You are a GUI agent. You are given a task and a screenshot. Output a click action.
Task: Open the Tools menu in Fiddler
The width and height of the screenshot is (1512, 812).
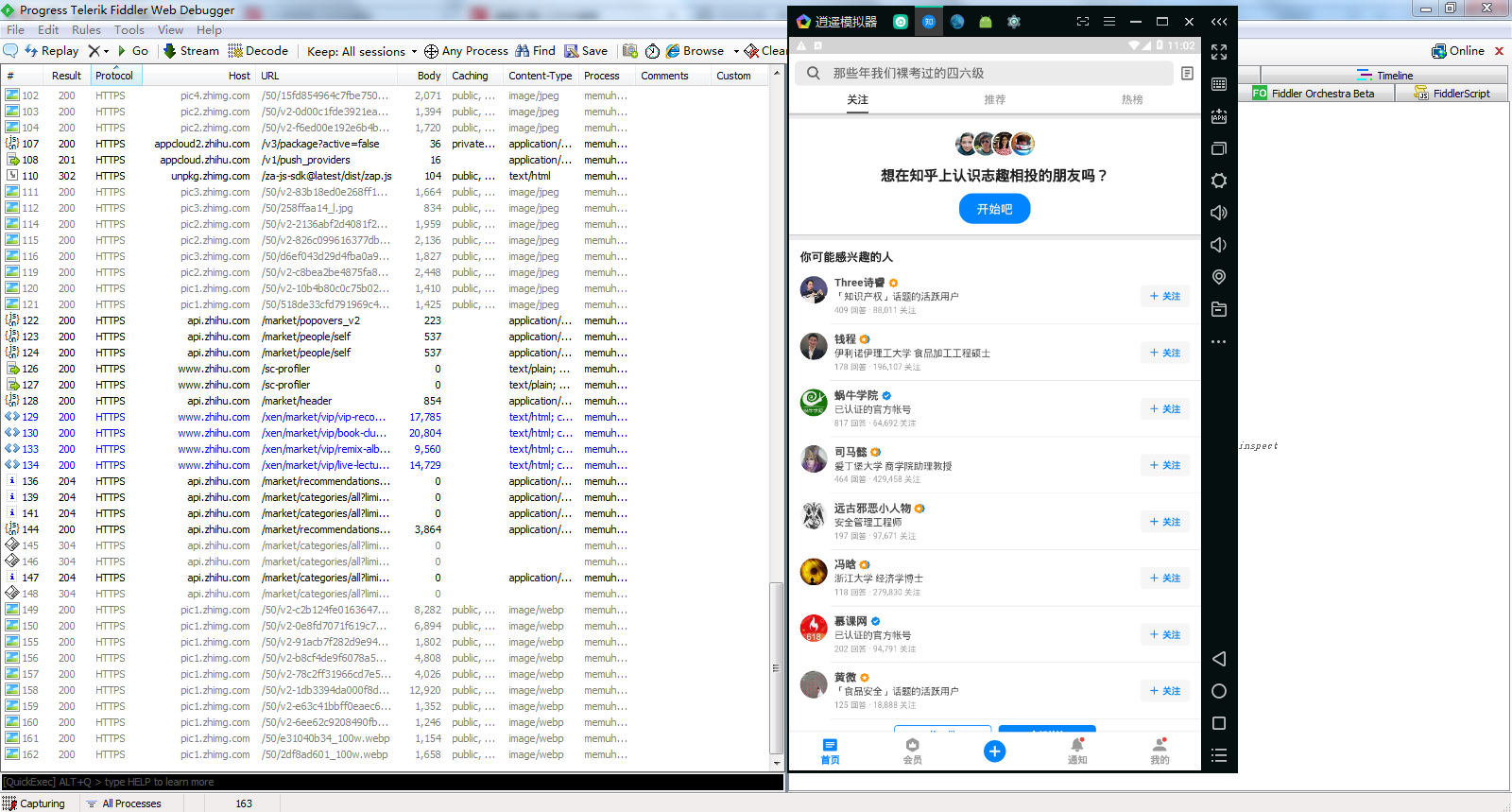coord(129,30)
